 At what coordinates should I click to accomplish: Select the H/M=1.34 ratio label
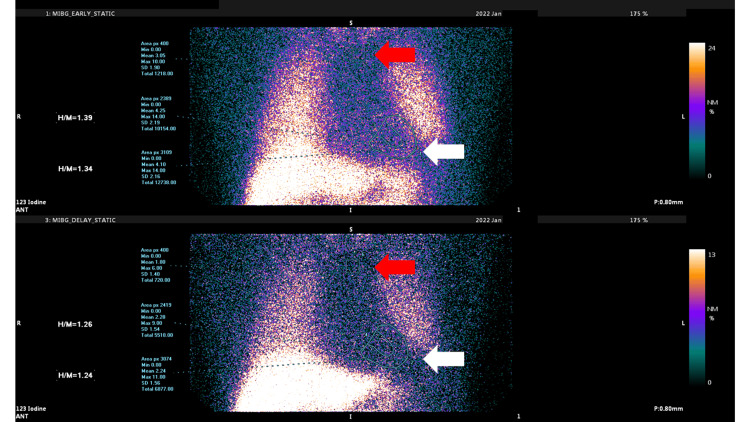(x=75, y=169)
